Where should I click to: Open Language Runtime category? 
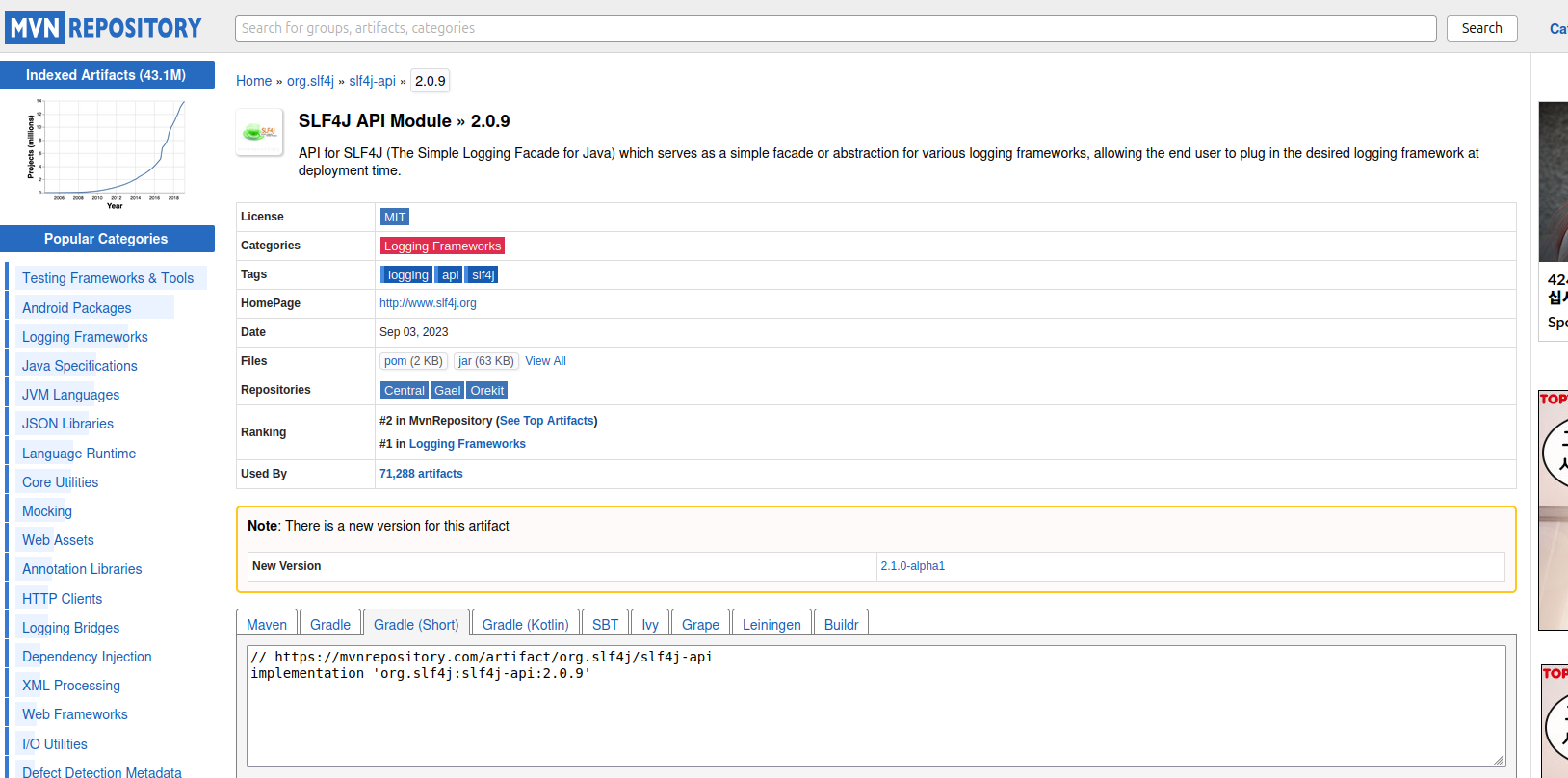click(79, 454)
